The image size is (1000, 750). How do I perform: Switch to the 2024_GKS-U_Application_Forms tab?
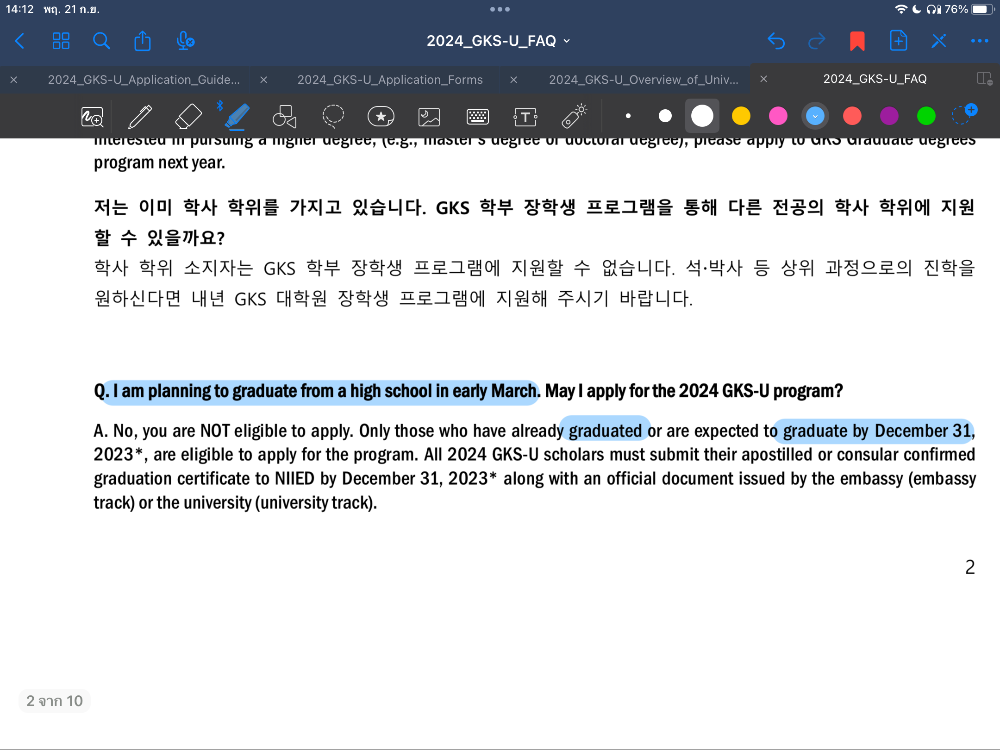click(x=389, y=79)
